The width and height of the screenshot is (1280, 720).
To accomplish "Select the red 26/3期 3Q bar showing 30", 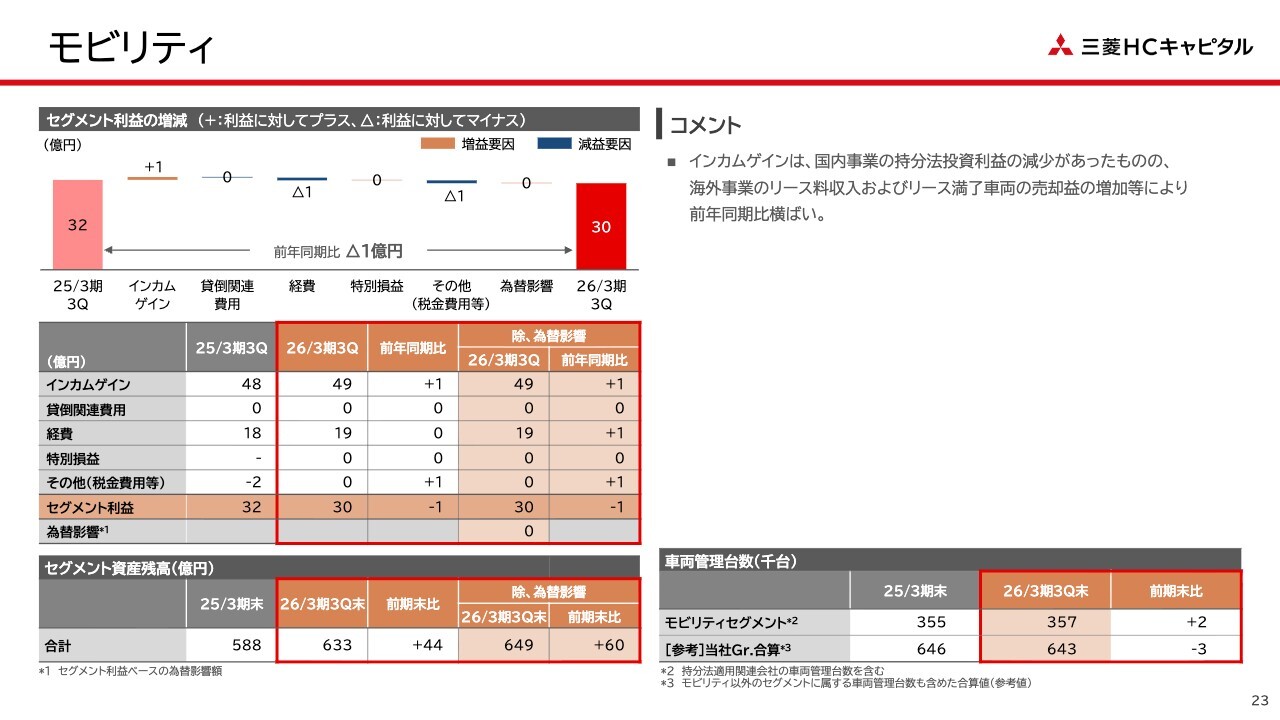I will click(x=601, y=226).
